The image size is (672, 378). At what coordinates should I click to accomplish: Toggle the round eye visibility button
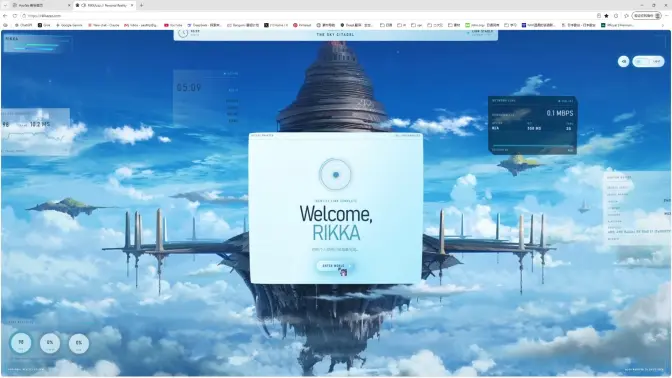tap(624, 61)
